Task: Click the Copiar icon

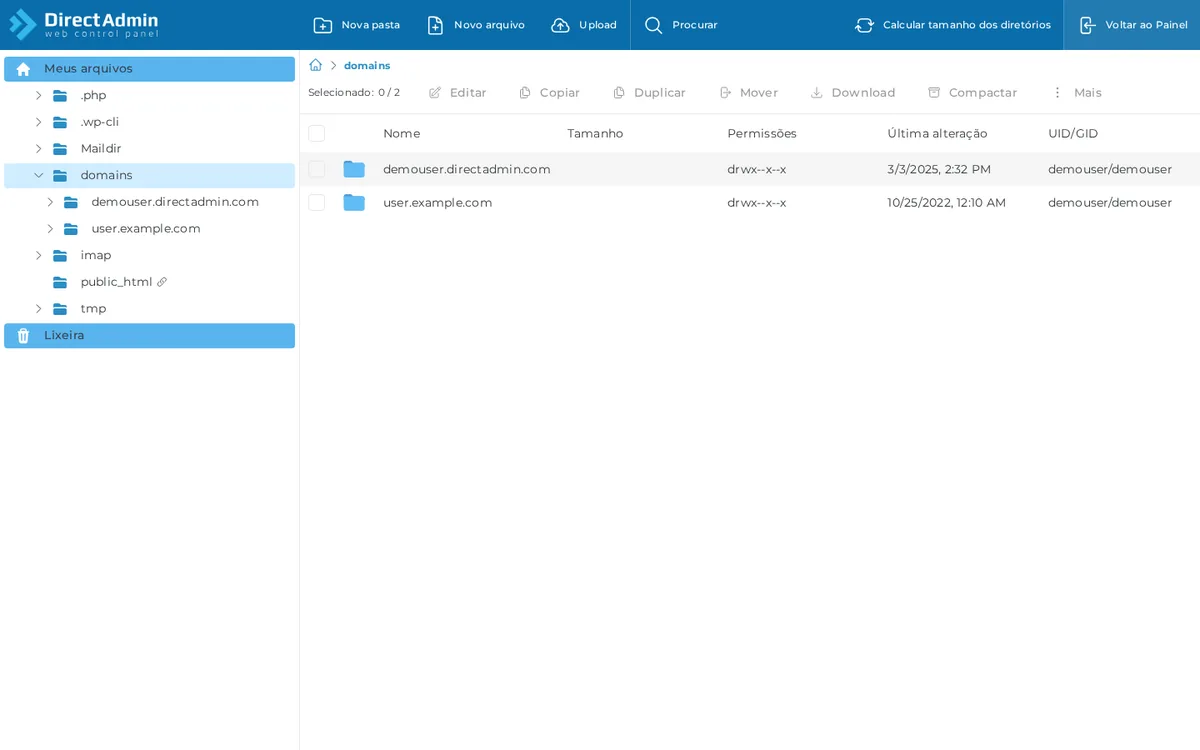Action: 525,92
